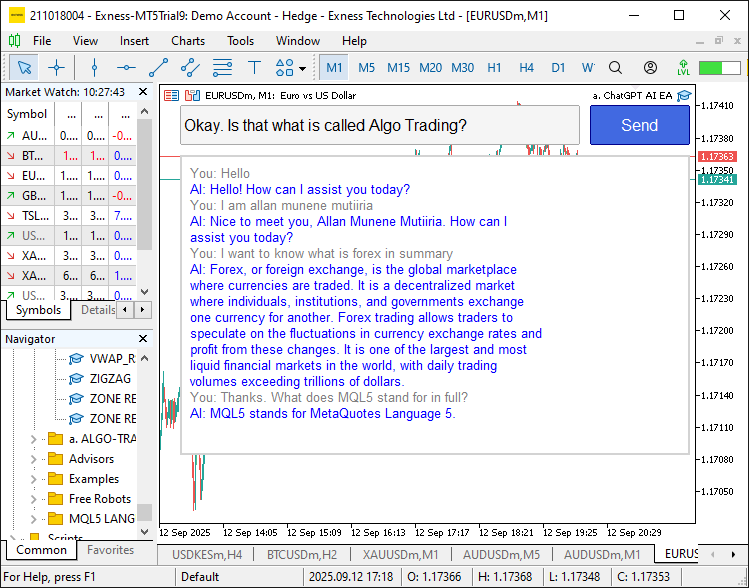Open the search magnifier icon
The height and width of the screenshot is (588, 749).
coord(615,67)
